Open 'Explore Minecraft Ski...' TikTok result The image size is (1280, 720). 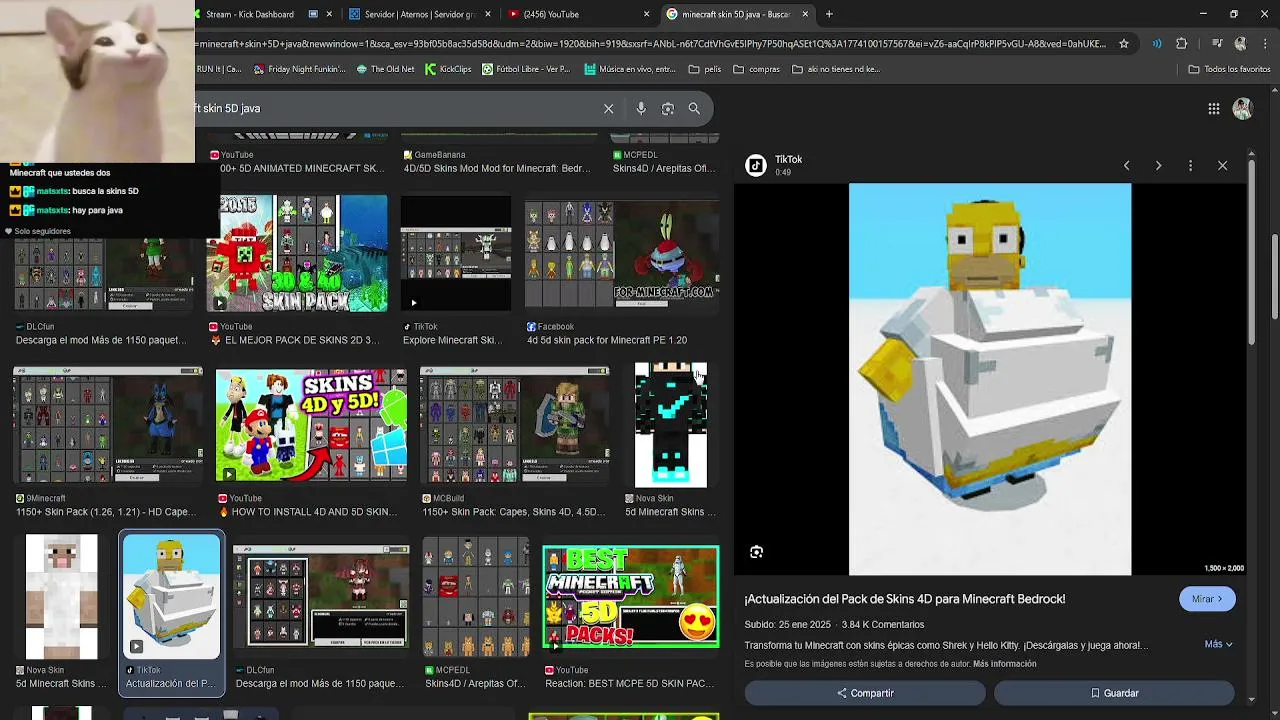tap(452, 340)
